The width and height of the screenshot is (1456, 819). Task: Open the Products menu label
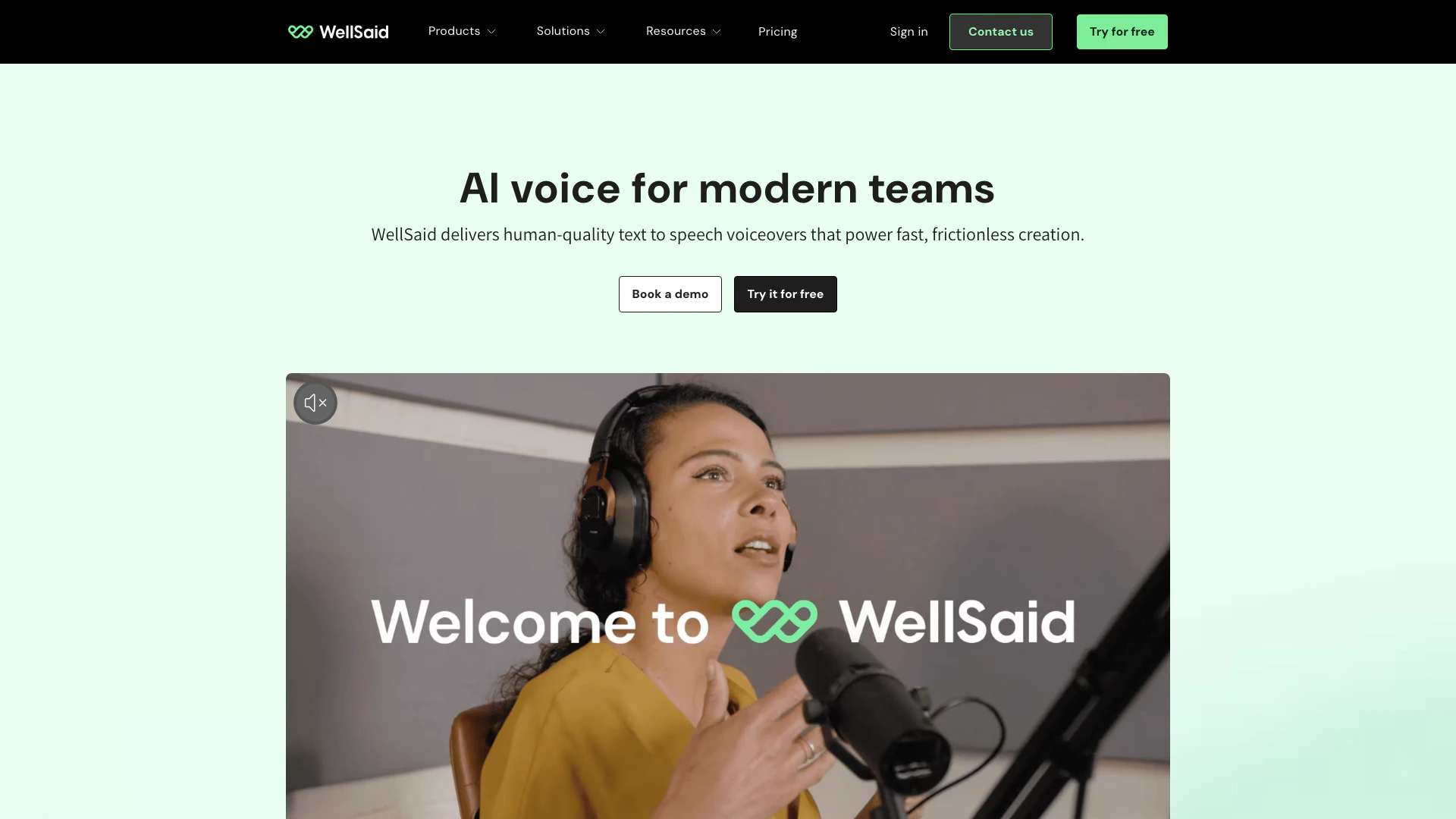(x=454, y=31)
